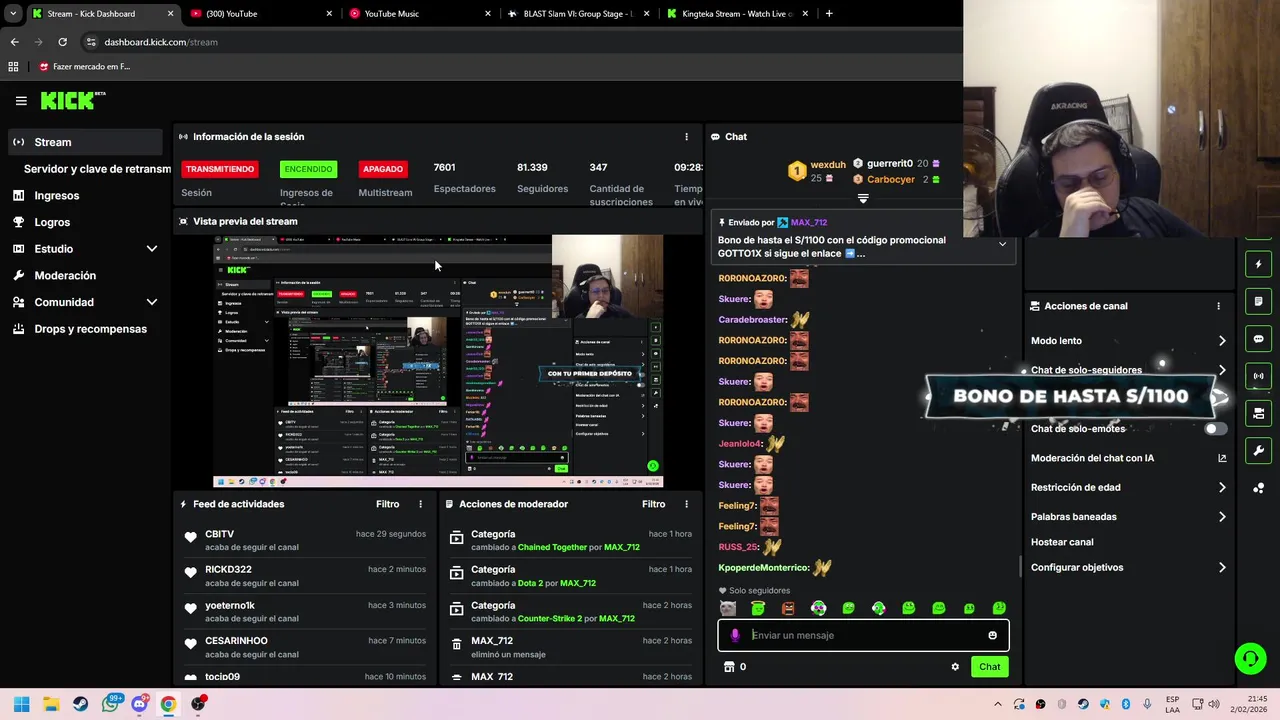Click the shop icon below message box

click(x=729, y=667)
